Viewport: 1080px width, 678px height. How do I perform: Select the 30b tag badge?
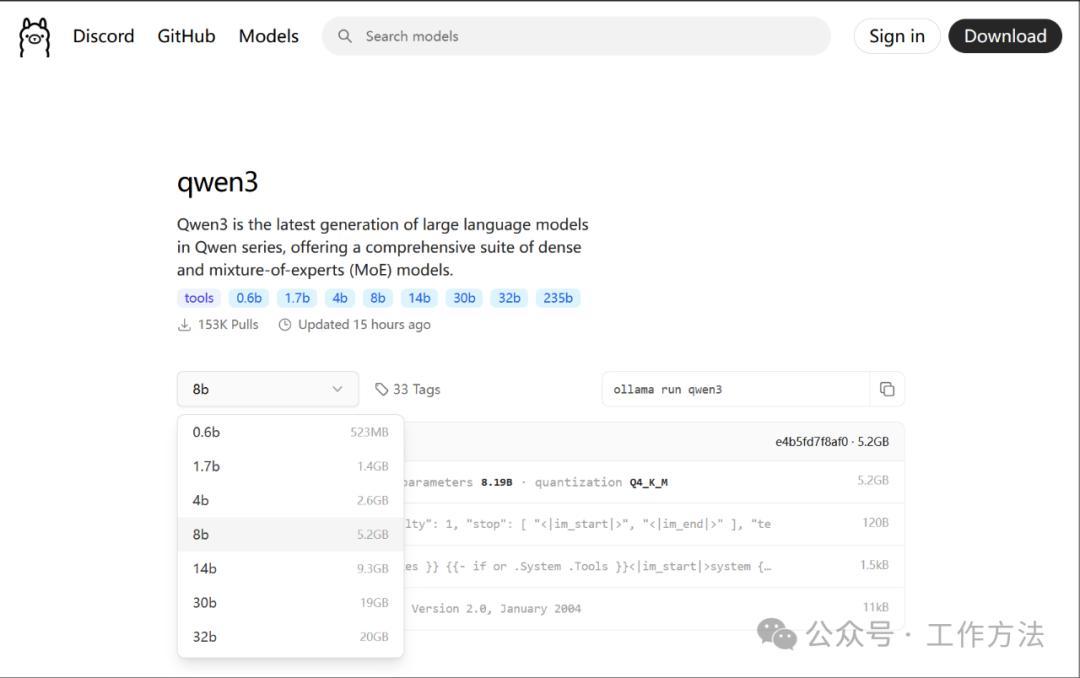tap(464, 298)
